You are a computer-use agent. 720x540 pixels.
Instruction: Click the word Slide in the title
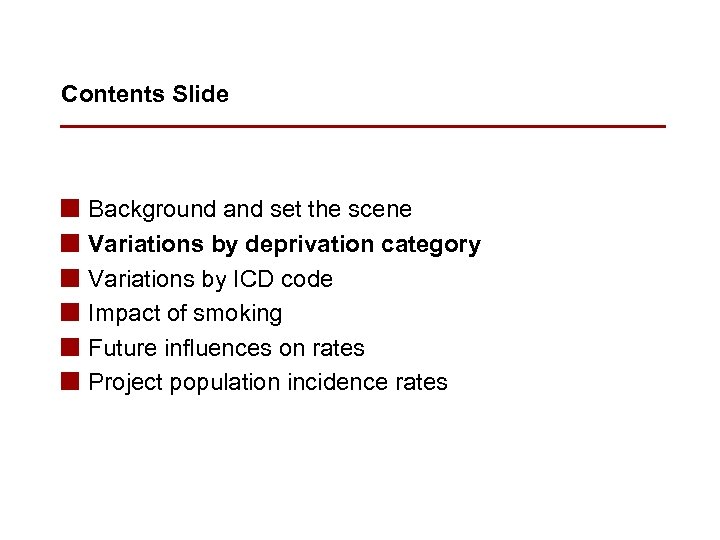click(x=201, y=94)
